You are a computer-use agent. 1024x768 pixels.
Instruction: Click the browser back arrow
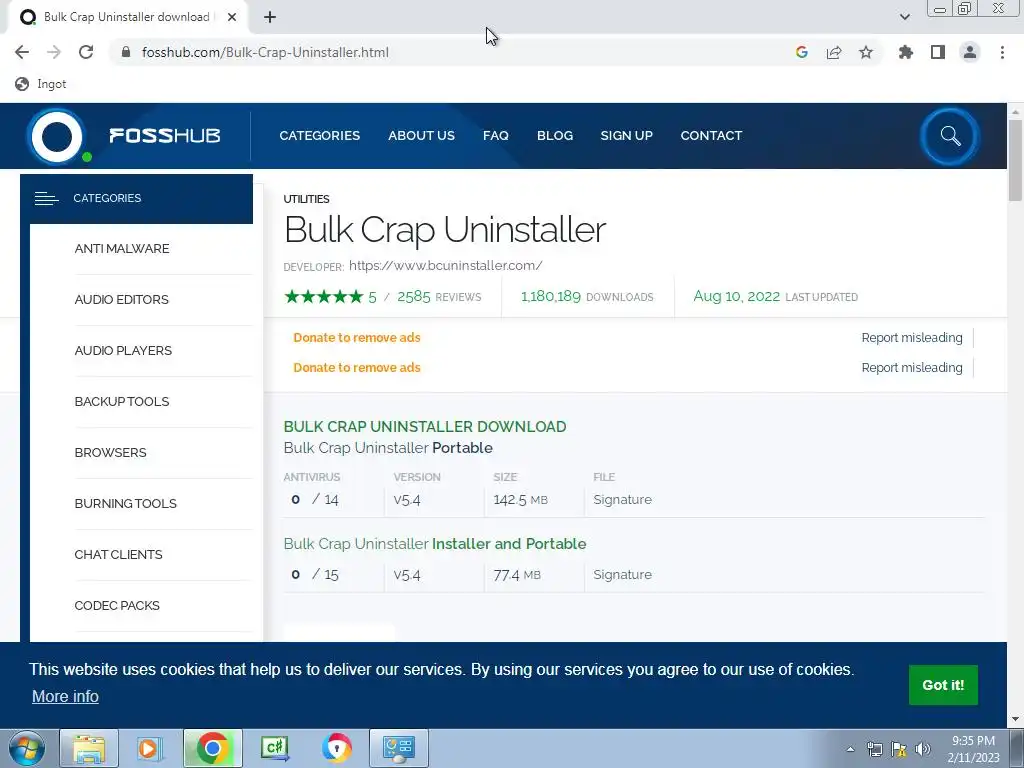22,52
